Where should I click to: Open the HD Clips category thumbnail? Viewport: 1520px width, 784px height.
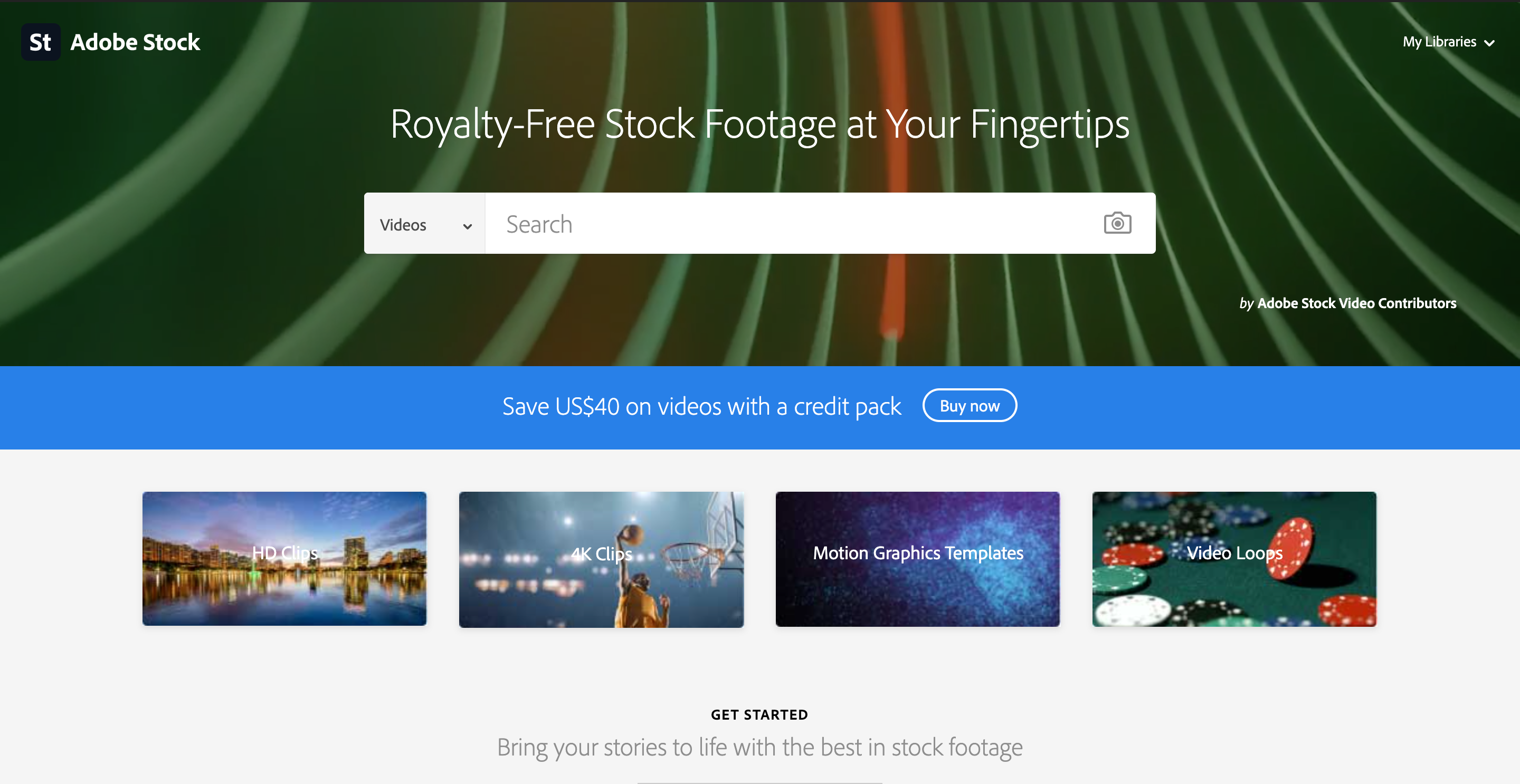[x=284, y=559]
